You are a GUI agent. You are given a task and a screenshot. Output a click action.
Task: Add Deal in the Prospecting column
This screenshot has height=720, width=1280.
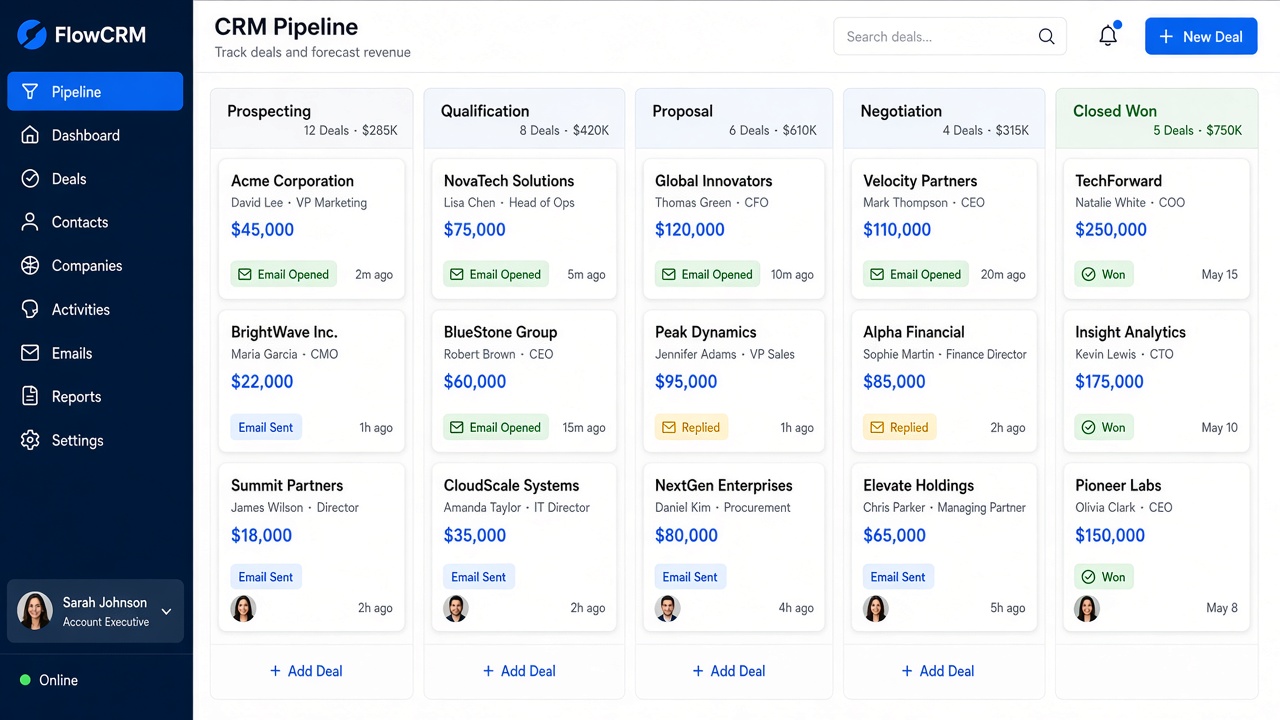coord(306,671)
